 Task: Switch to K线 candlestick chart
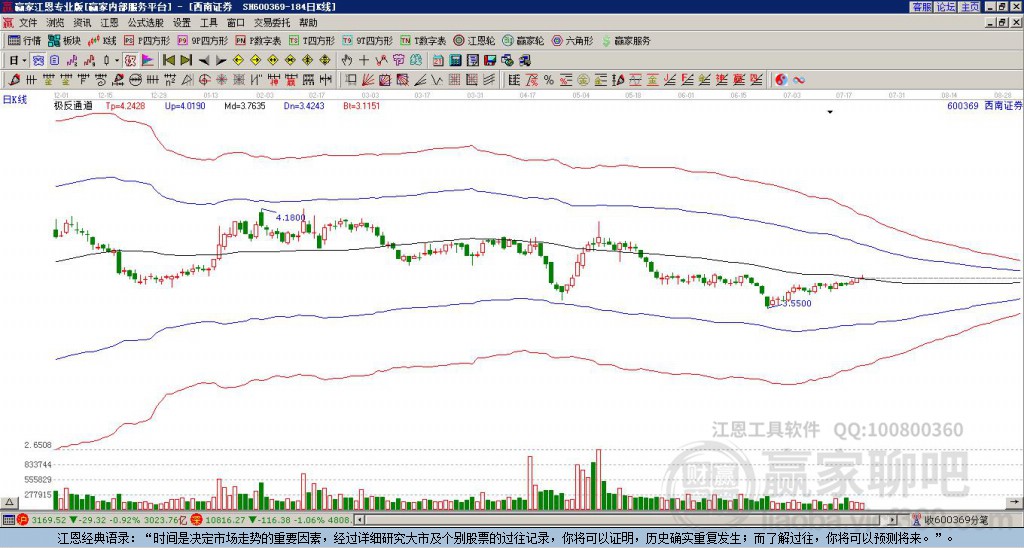[x=102, y=40]
